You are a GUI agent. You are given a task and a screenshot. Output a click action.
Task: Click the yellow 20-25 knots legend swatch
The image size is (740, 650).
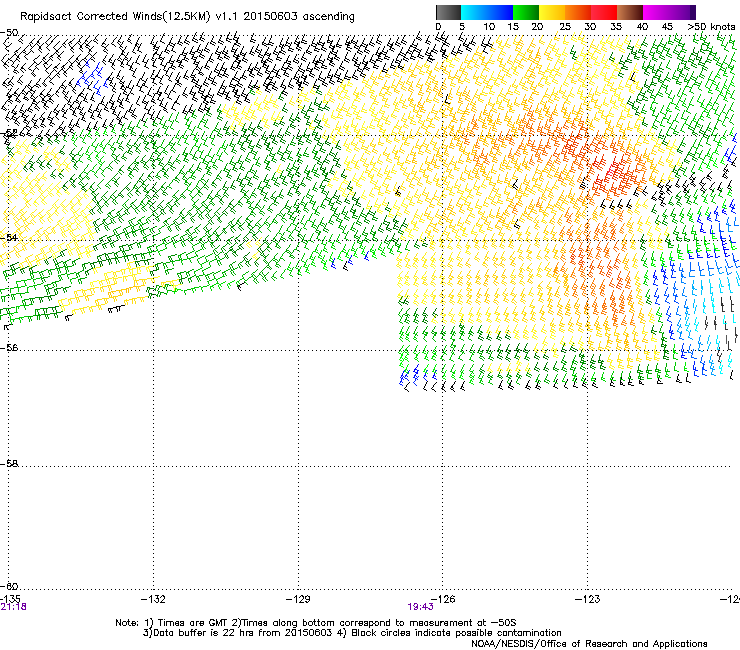click(x=552, y=12)
